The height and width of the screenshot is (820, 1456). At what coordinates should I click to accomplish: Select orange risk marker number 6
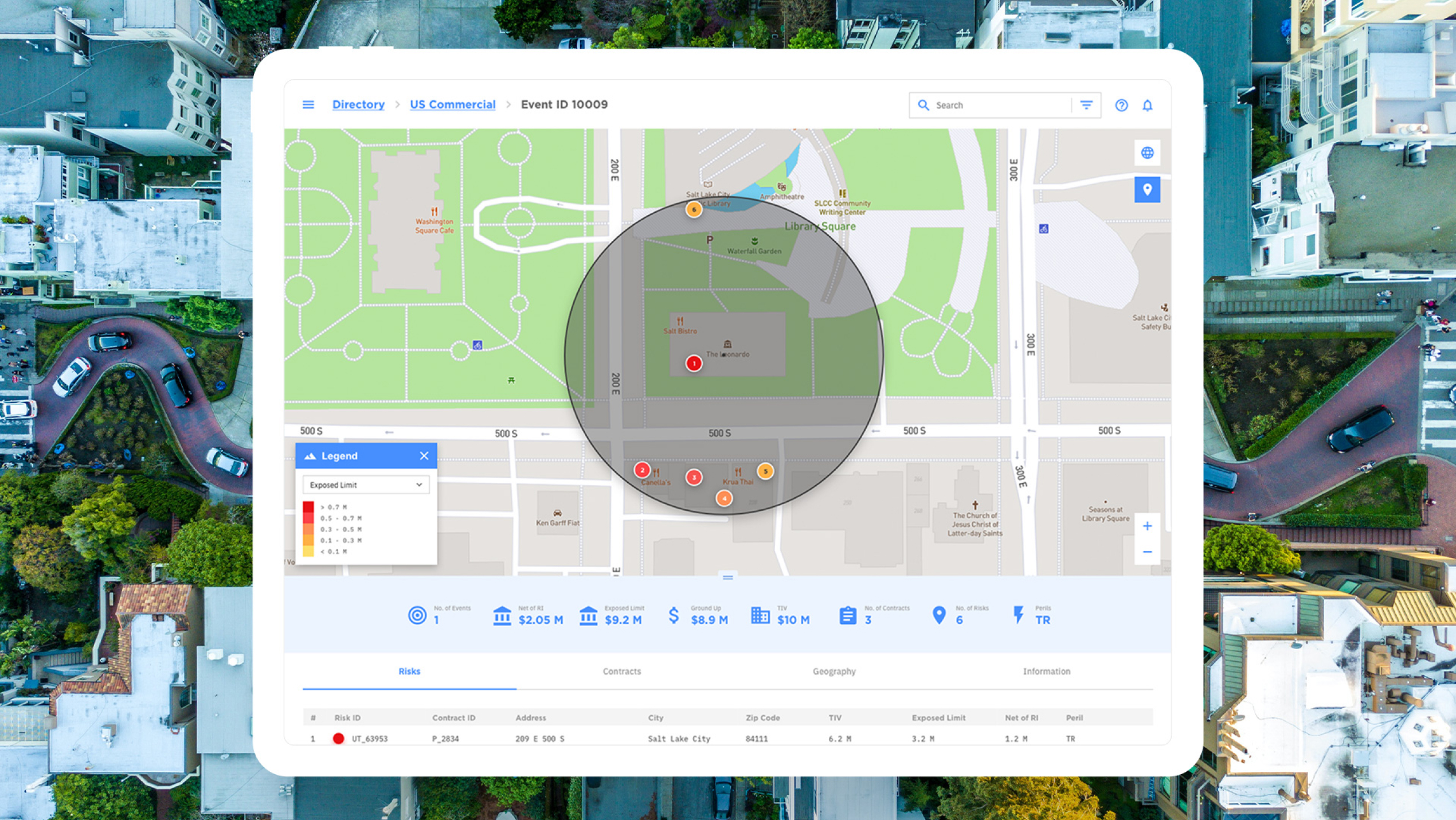click(694, 209)
